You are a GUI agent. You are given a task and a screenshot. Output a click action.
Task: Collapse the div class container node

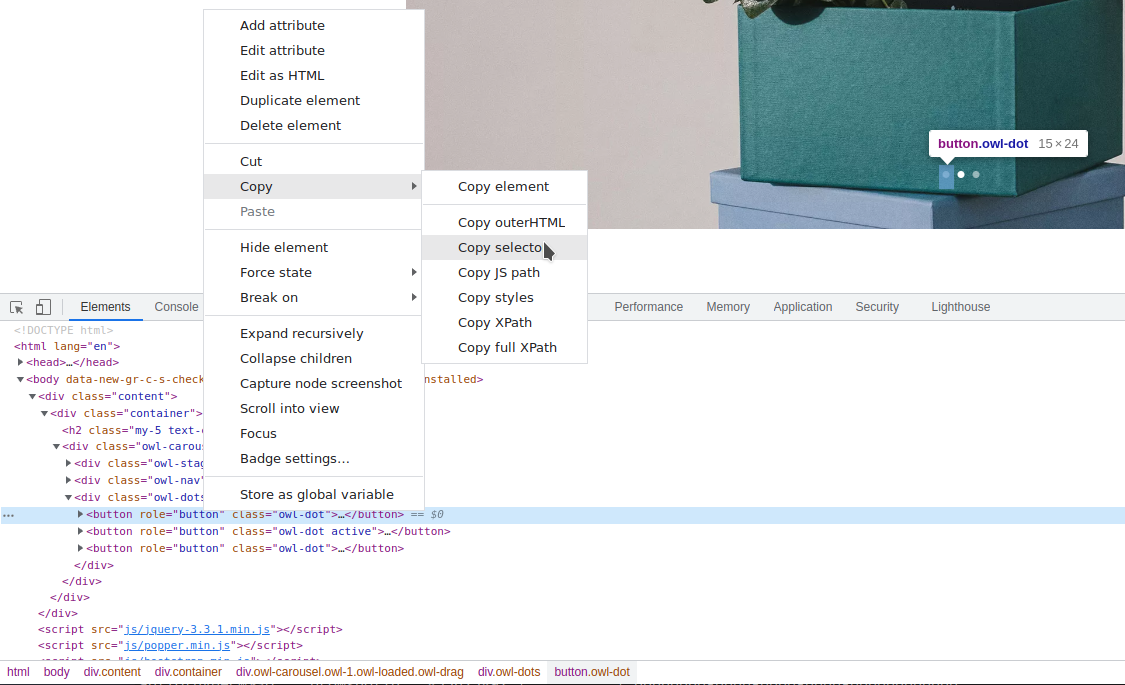(x=44, y=414)
